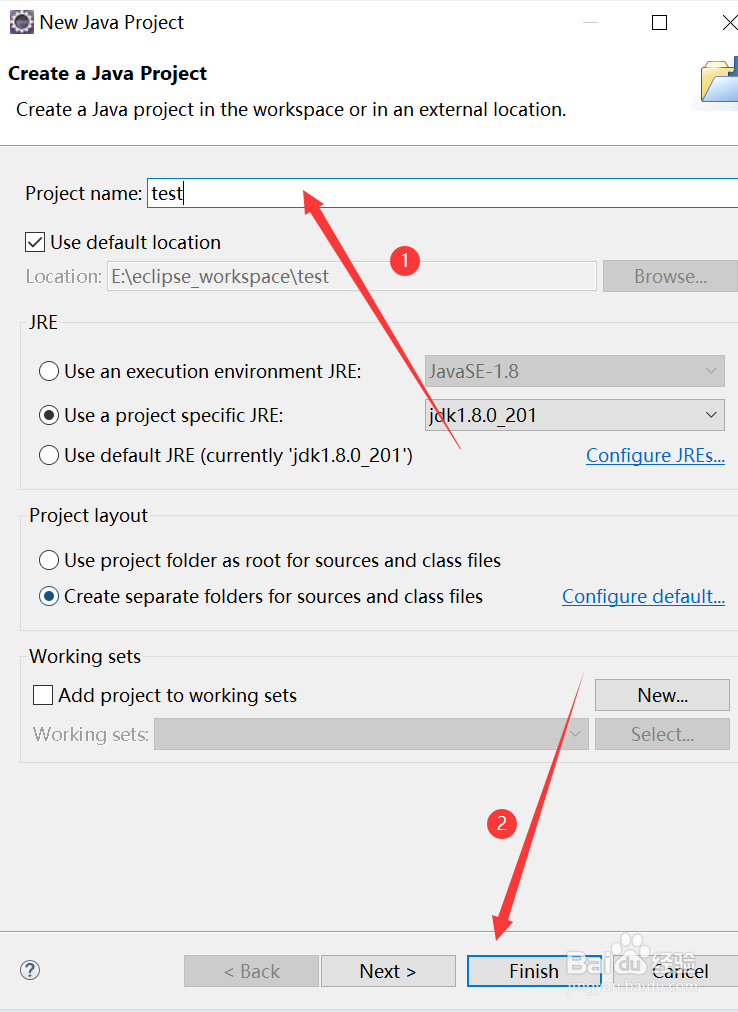Image resolution: width=738 pixels, height=1012 pixels.
Task: Choose Use project folder as root option
Action: pos(49,560)
